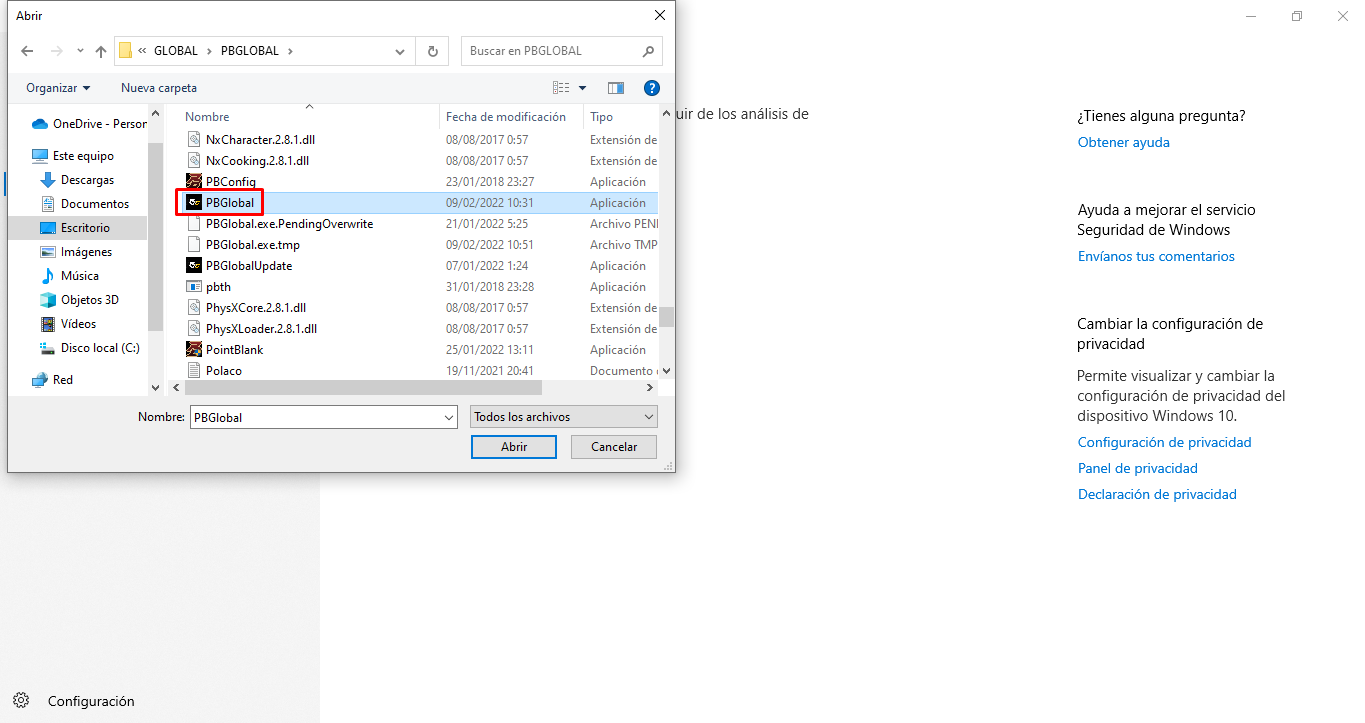Select NxCooking.2.8.1.dll file
Image resolution: width=1365 pixels, height=723 pixels.
pyautogui.click(x=257, y=161)
